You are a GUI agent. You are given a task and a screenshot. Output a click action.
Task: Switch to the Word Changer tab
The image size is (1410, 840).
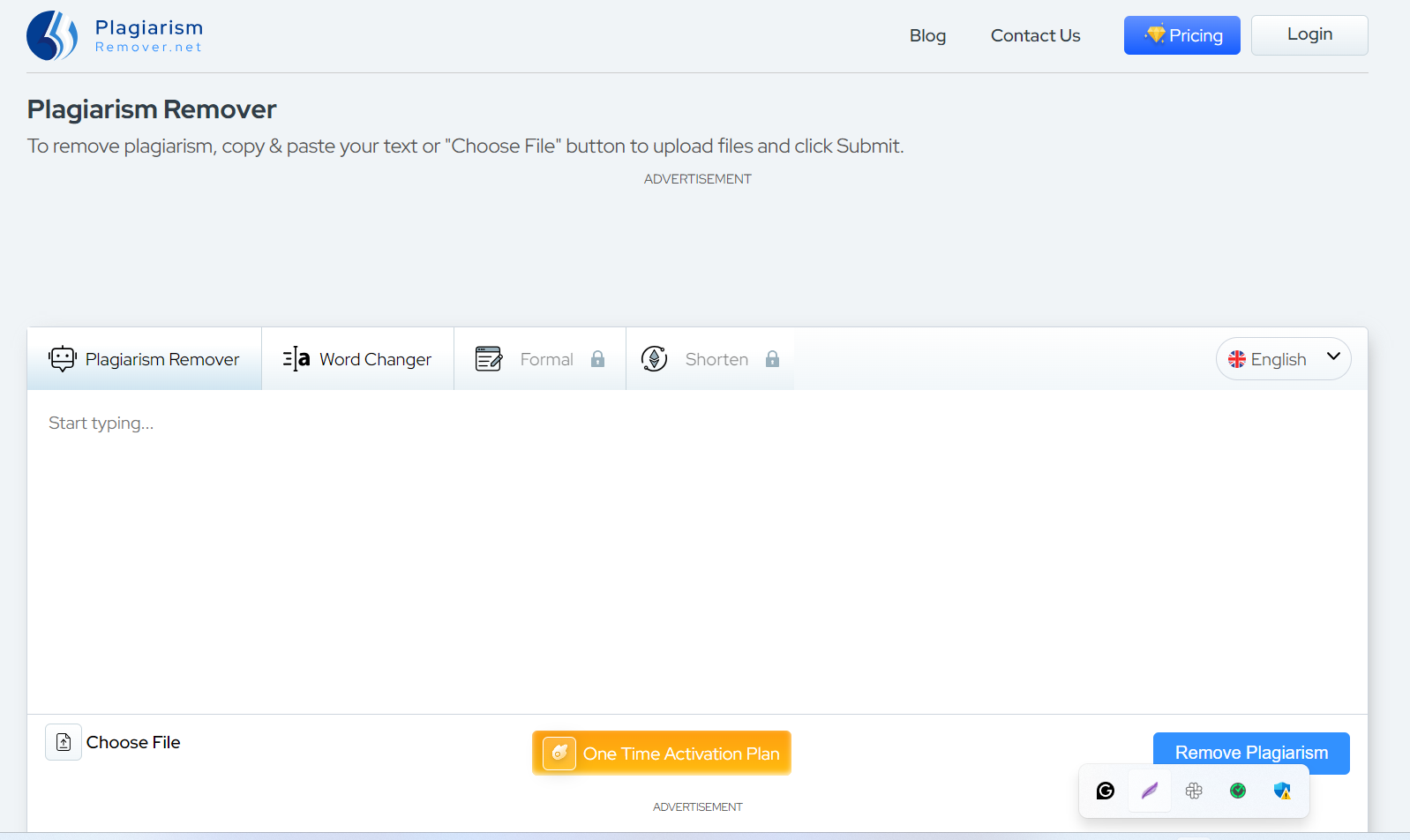(357, 359)
